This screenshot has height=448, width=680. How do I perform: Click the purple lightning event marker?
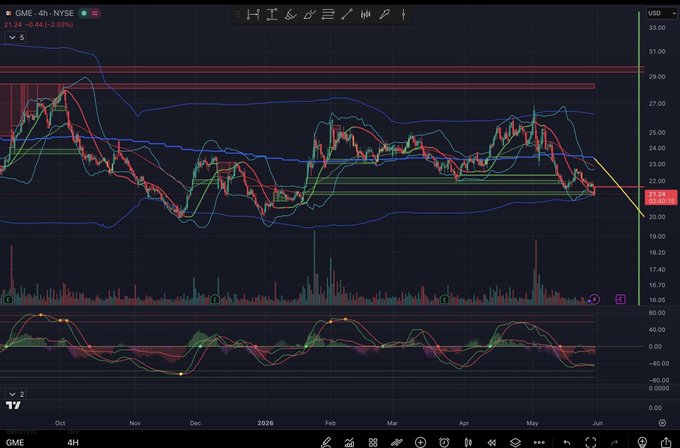tap(594, 299)
